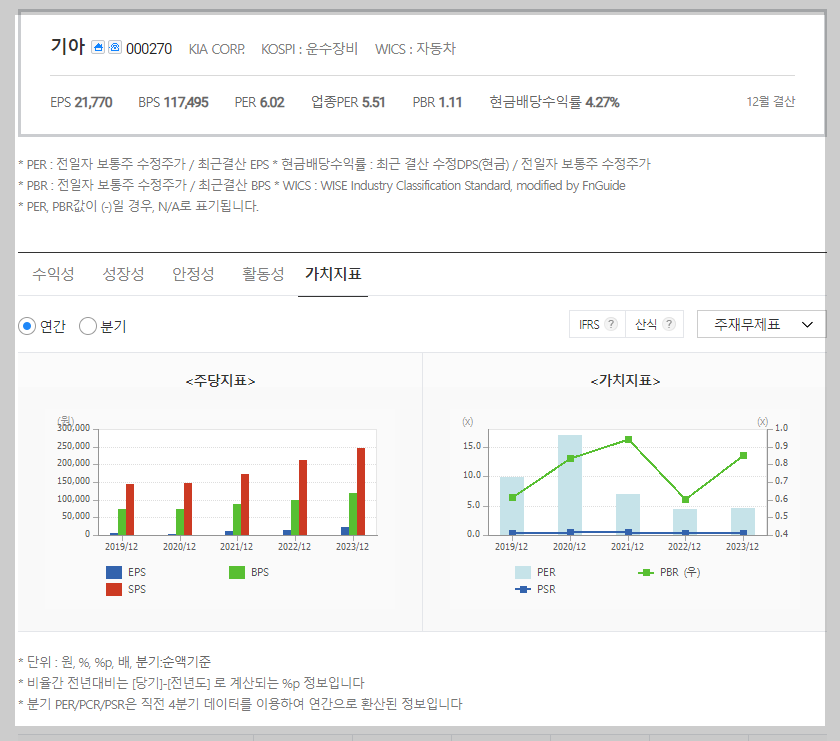
Task: Click the IFRS button
Action: coord(597,324)
